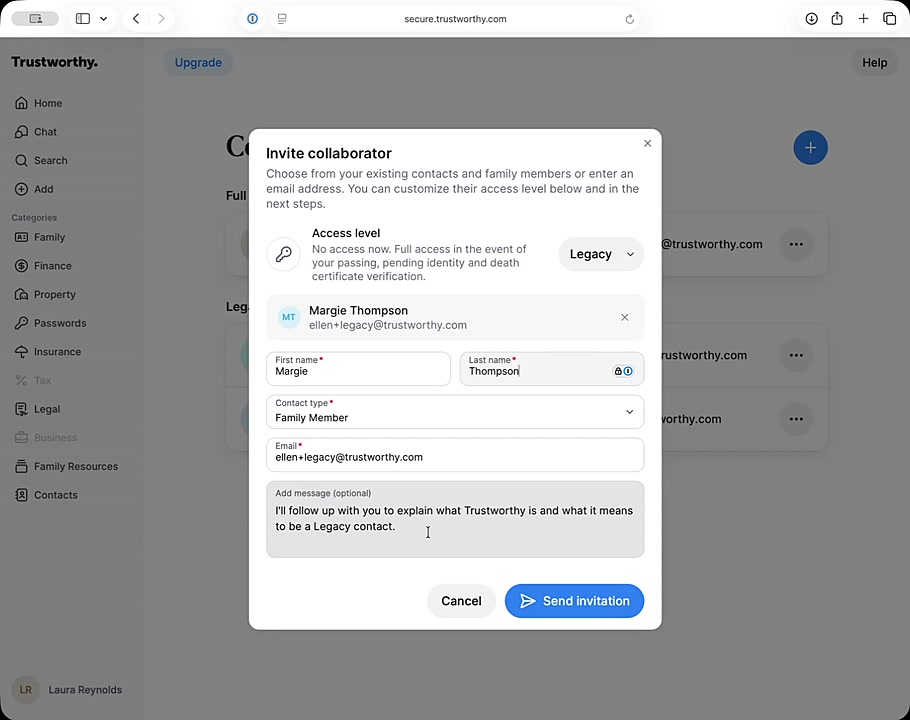Click Cancel in the dialog
Screen dimensions: 910x720
coord(461,601)
